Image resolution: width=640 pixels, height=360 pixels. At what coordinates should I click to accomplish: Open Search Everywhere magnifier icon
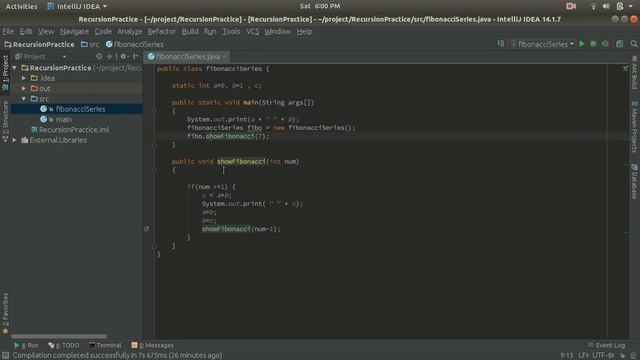click(633, 44)
